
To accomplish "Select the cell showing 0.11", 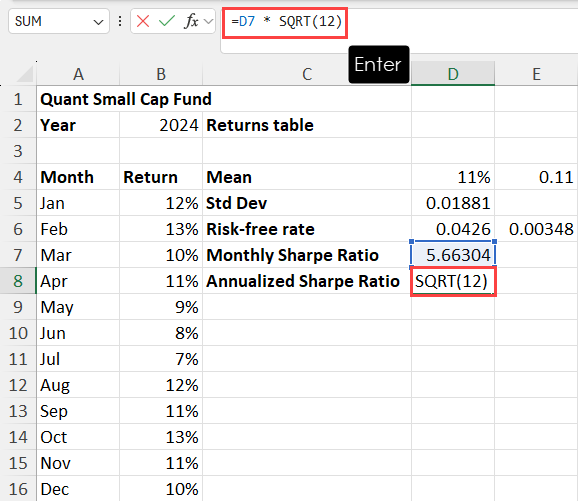I will (x=536, y=177).
